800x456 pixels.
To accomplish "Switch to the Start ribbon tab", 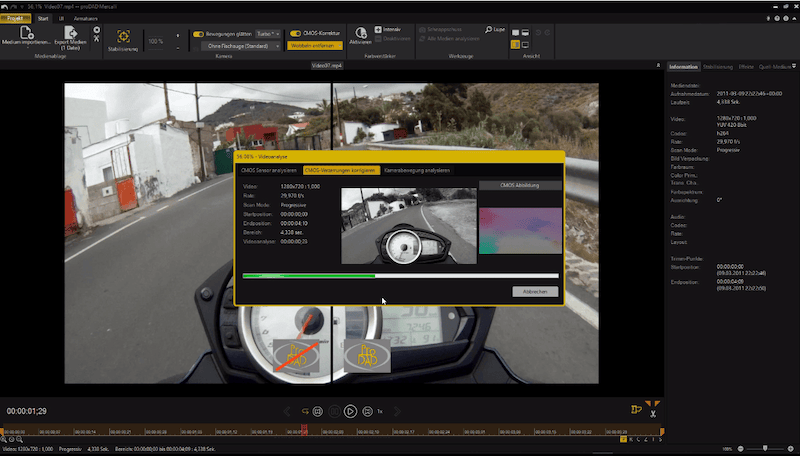I will coord(41,18).
